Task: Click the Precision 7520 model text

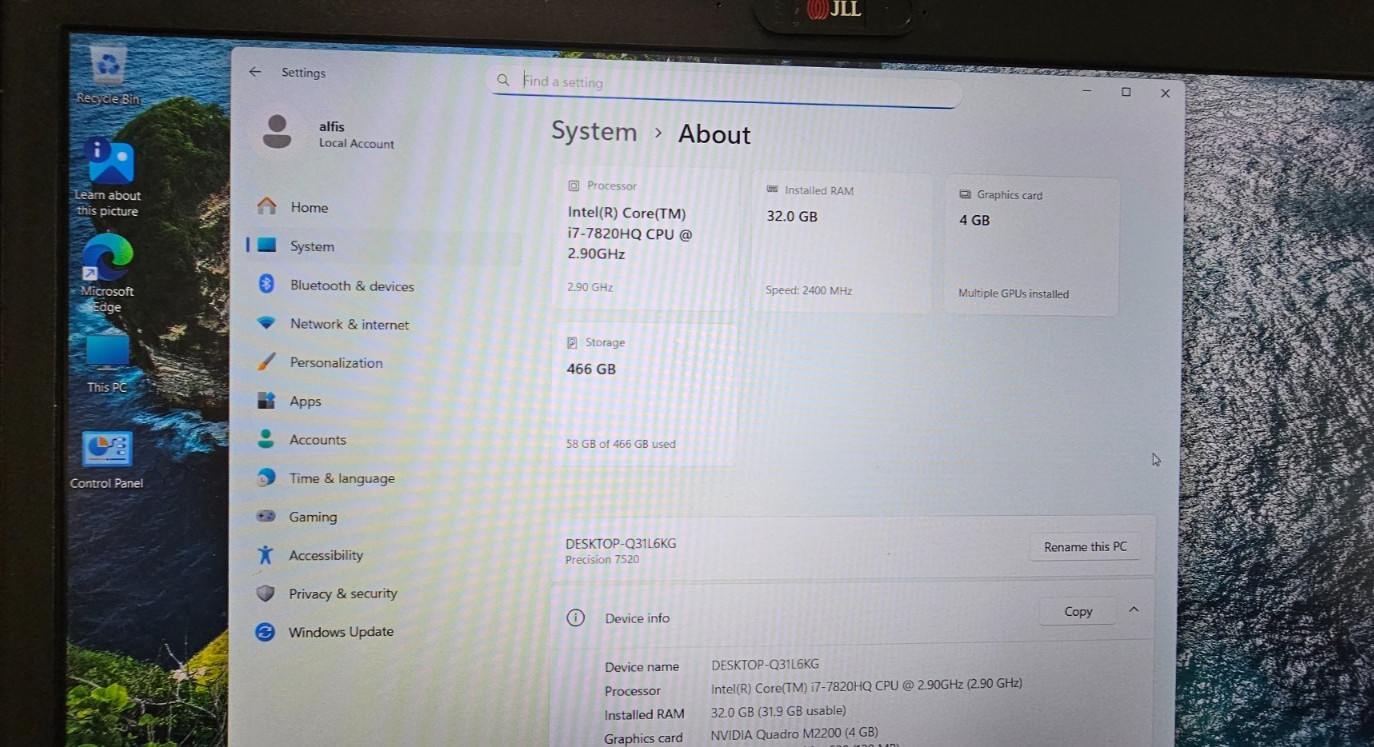Action: [x=602, y=560]
